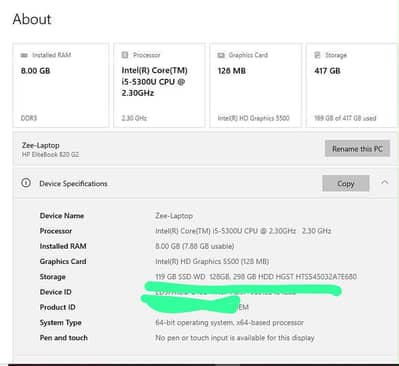
Task: Click the Installed RAM memory icon
Action: [24, 55]
